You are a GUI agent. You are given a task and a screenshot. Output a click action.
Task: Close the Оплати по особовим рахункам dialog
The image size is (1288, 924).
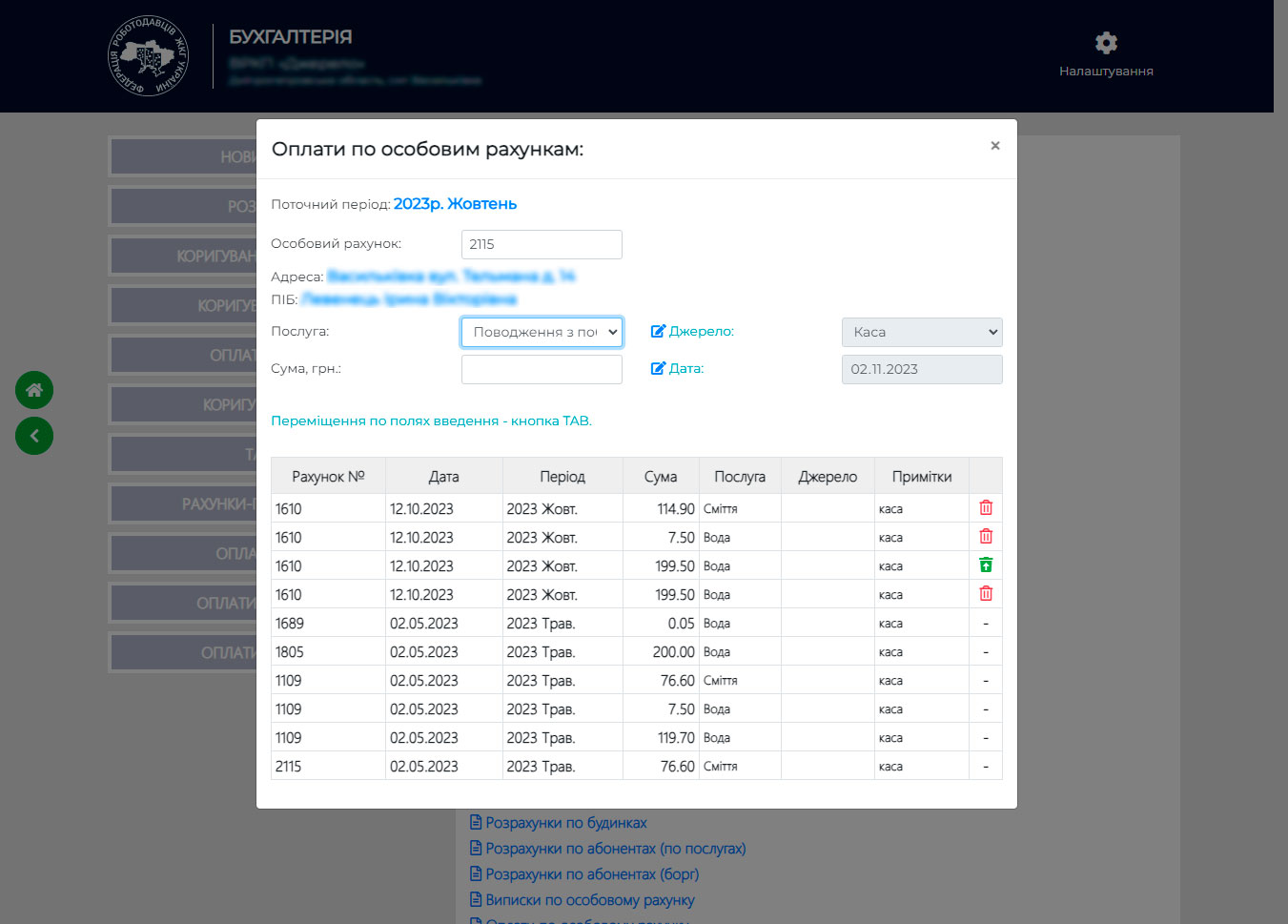click(x=994, y=146)
